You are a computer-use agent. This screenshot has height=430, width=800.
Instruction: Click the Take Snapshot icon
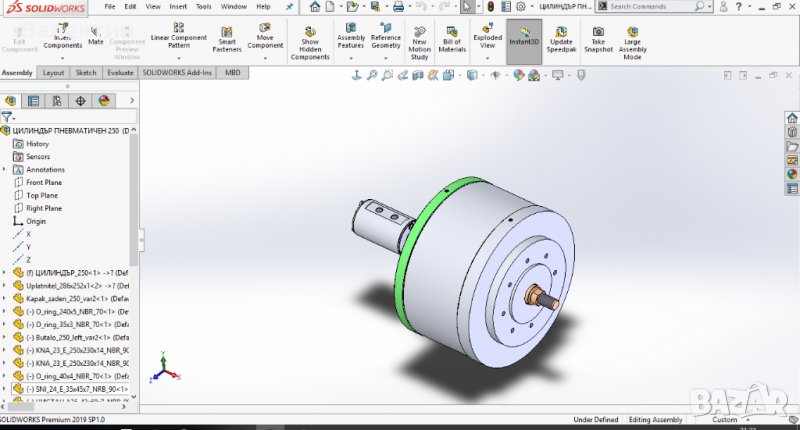[x=598, y=38]
